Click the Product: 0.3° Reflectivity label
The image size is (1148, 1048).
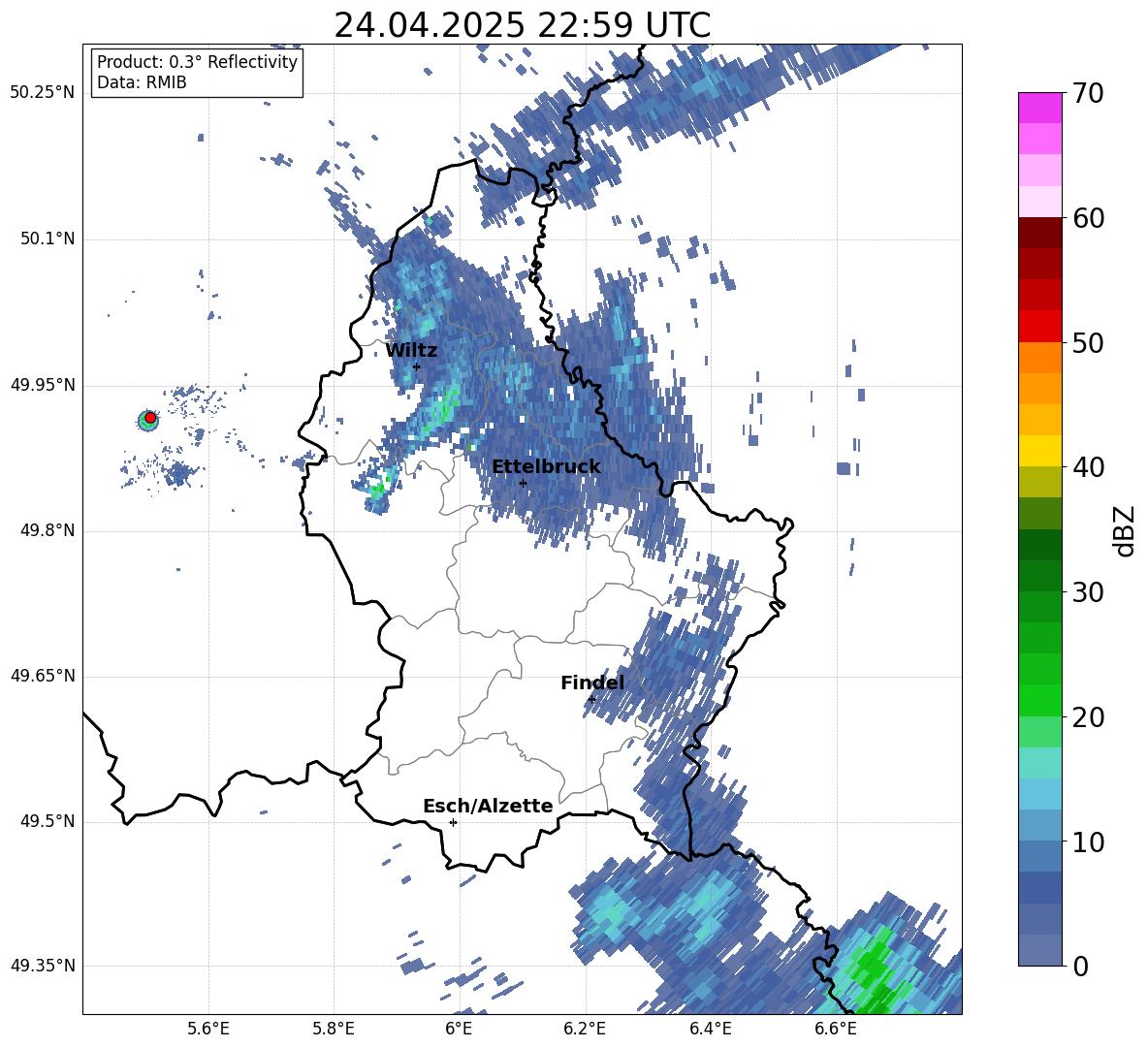[x=197, y=62]
